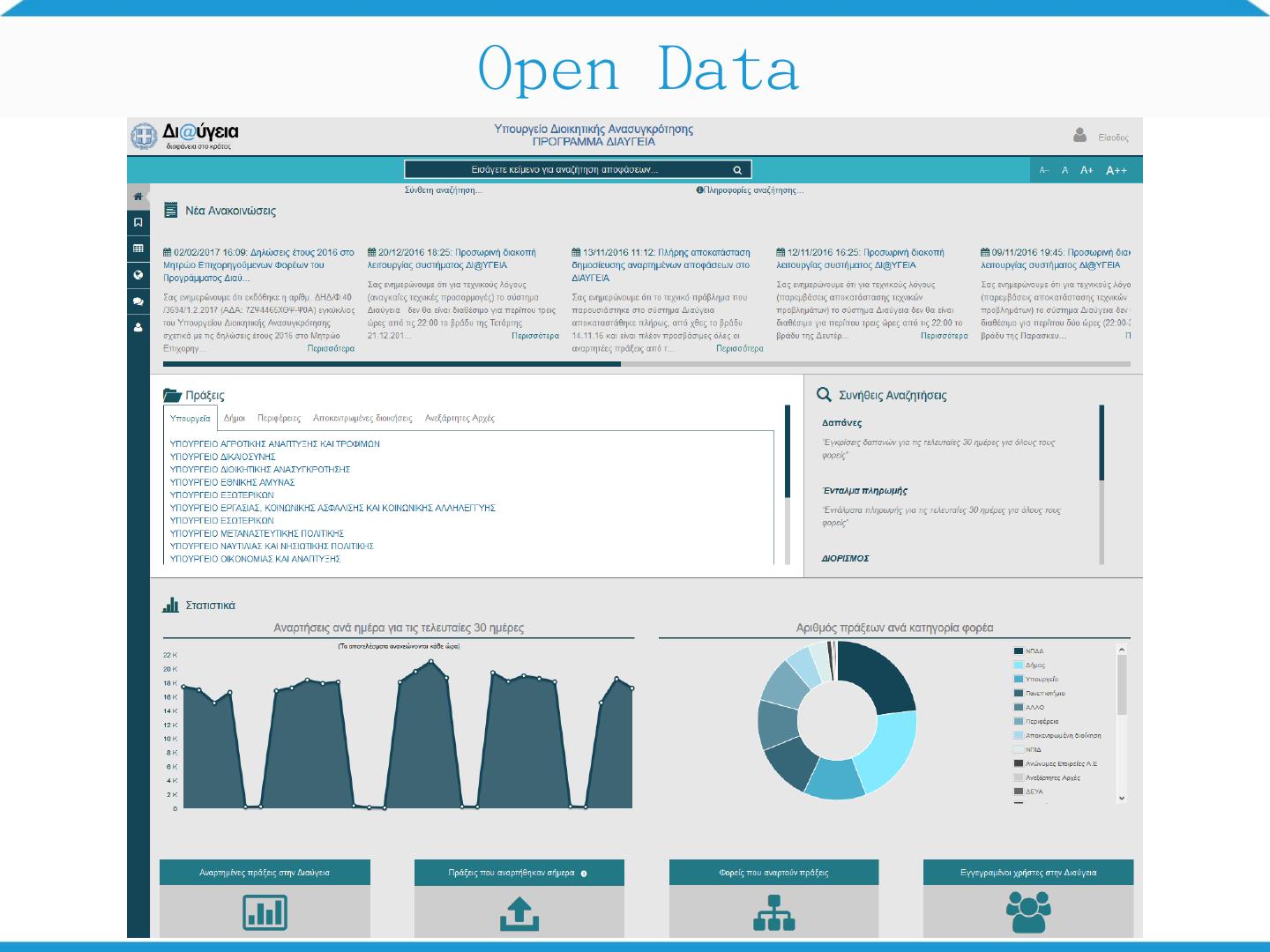Select the Δαπάνες common search

[x=842, y=423]
